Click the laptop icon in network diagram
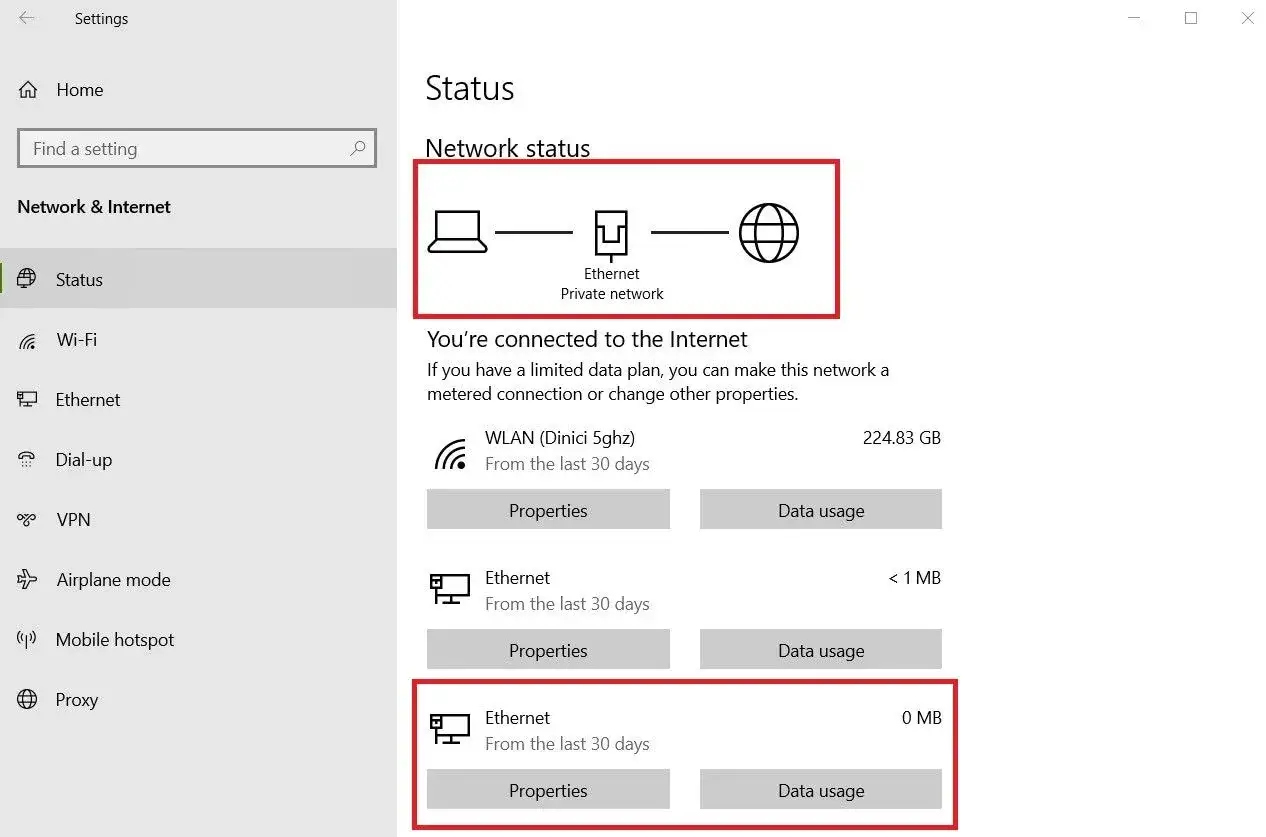 click(x=457, y=232)
